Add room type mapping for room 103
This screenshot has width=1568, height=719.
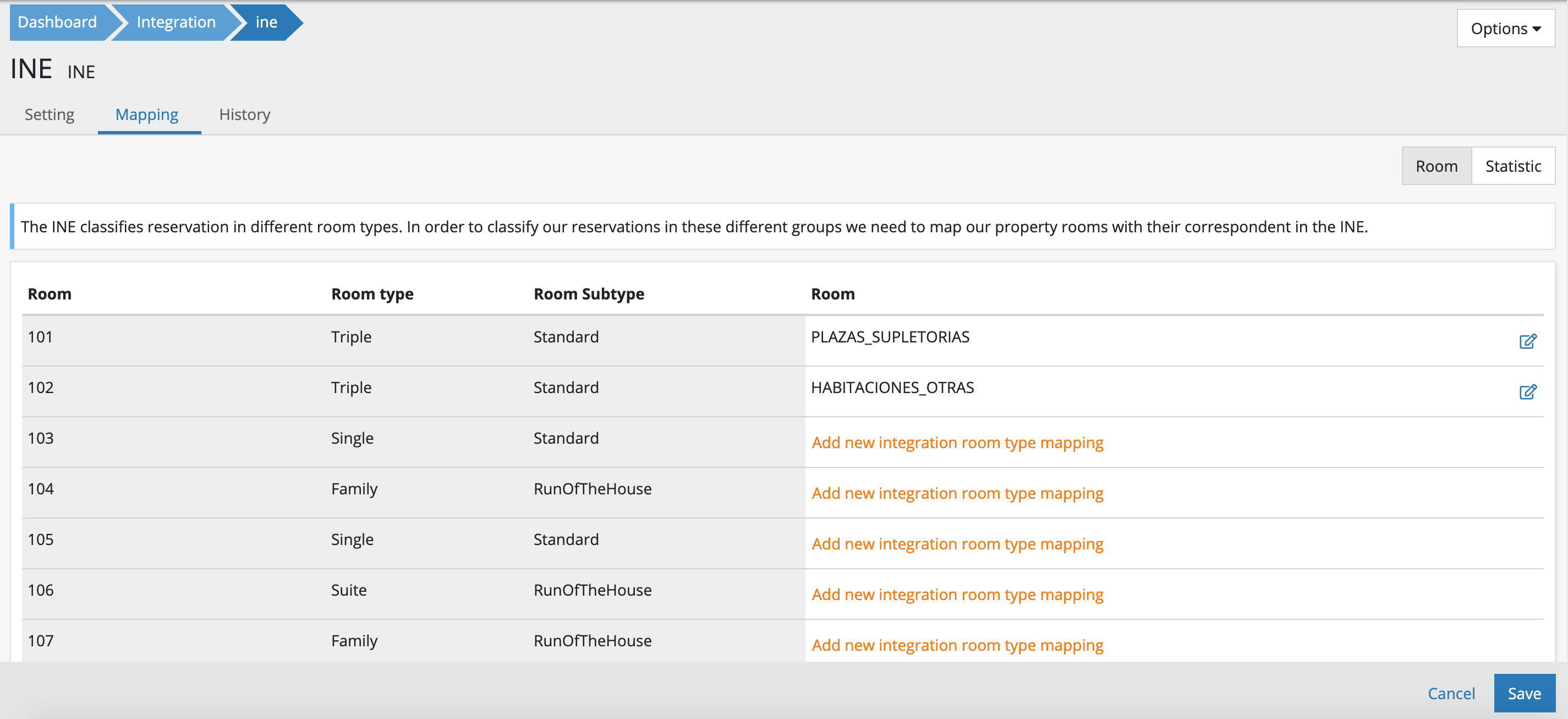pyautogui.click(x=957, y=443)
